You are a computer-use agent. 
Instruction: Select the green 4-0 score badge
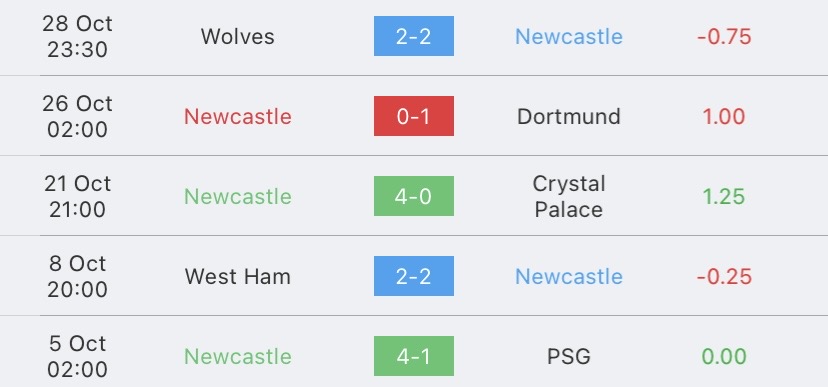click(x=413, y=196)
